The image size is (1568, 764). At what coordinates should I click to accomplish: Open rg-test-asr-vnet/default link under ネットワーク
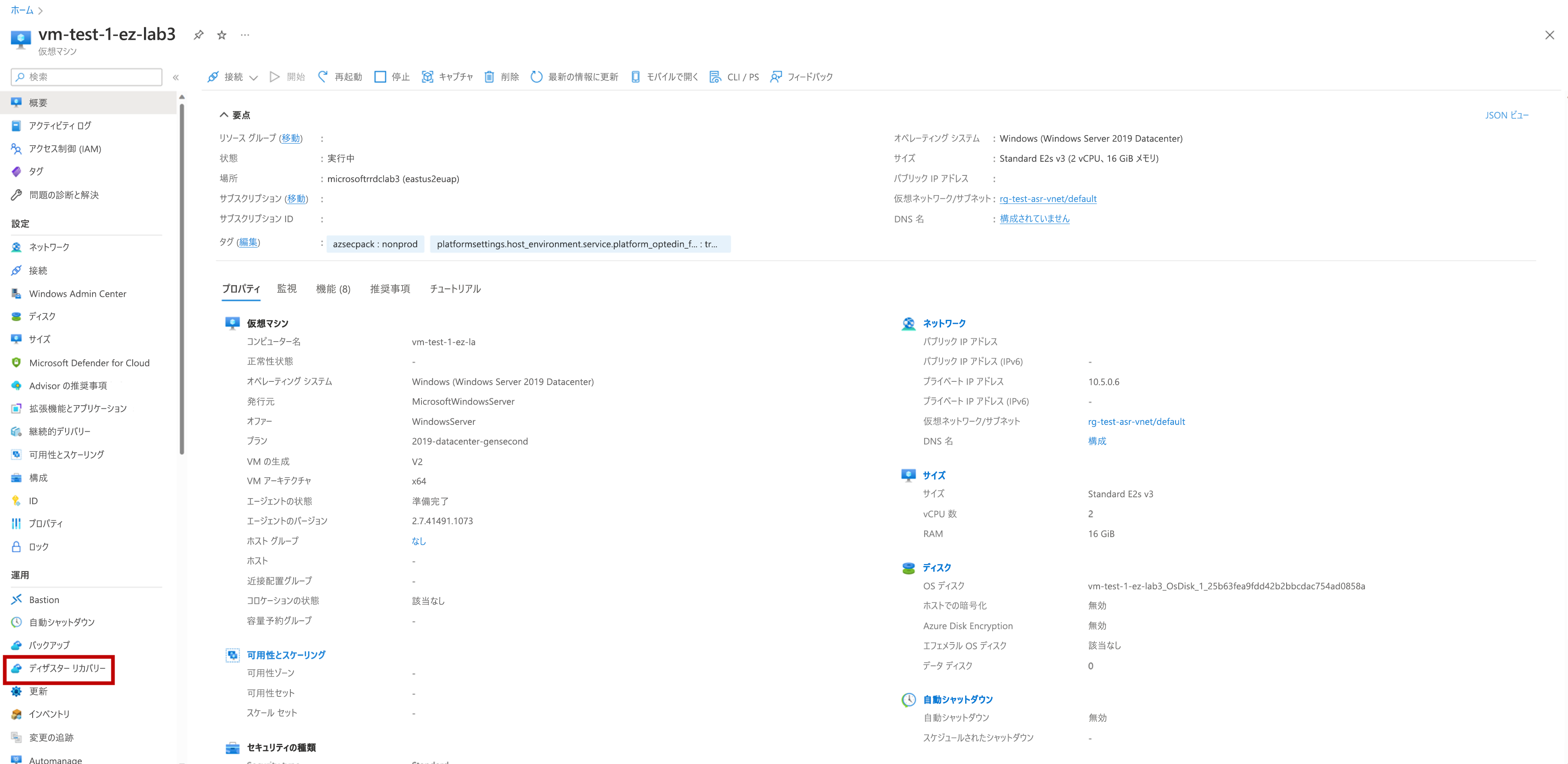(1136, 421)
